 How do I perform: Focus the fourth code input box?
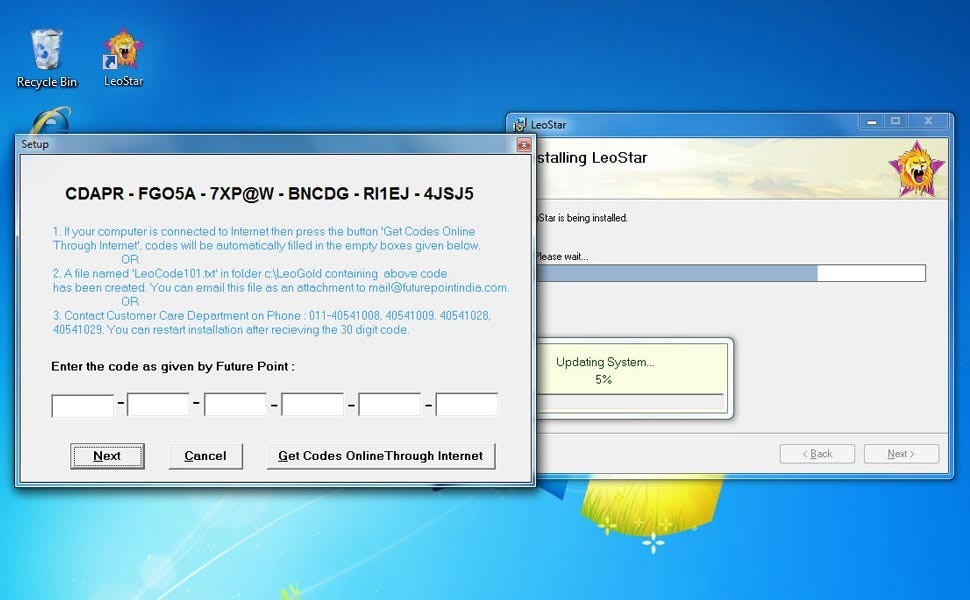coord(312,404)
